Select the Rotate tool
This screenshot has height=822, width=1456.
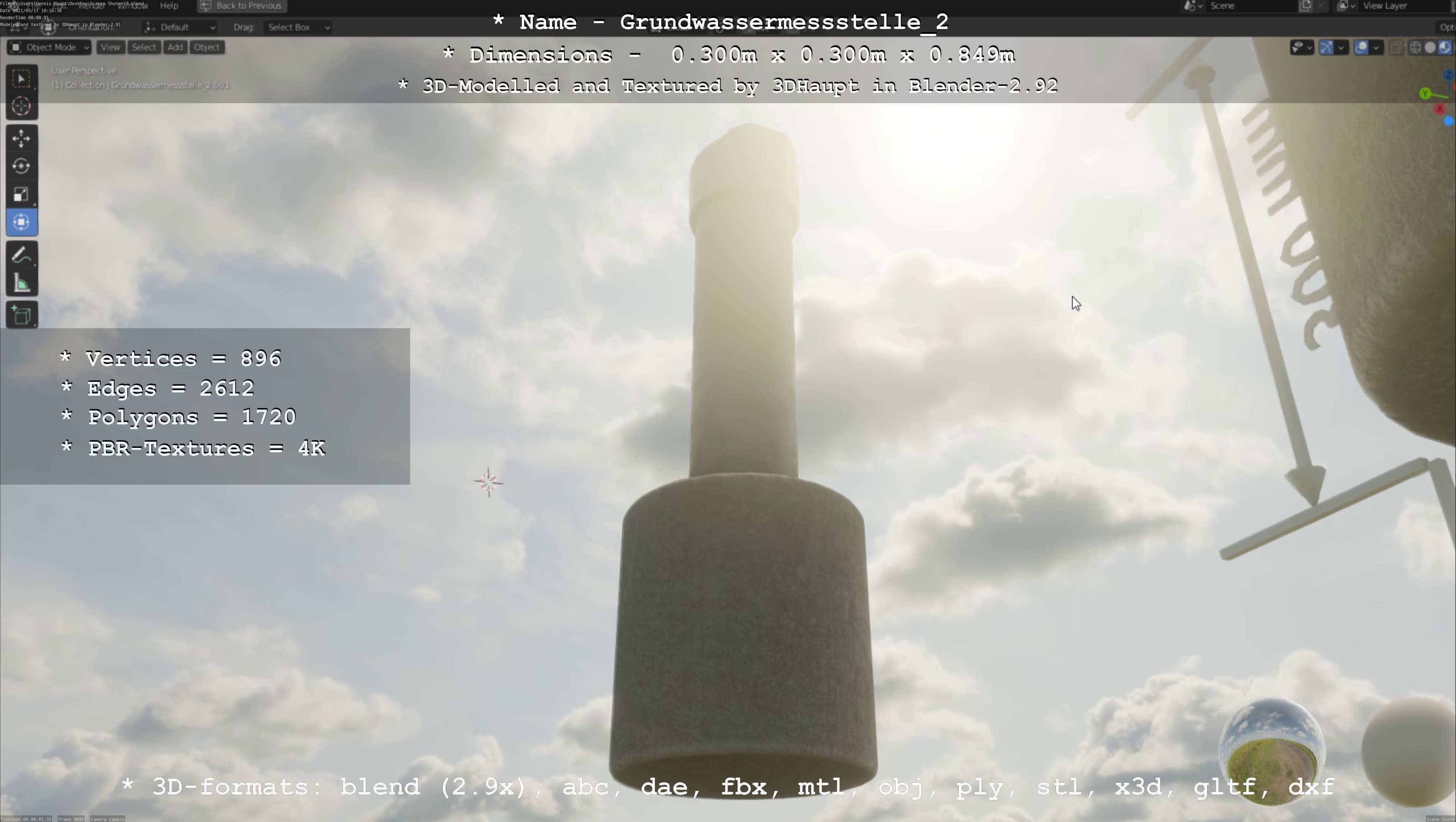pos(21,166)
